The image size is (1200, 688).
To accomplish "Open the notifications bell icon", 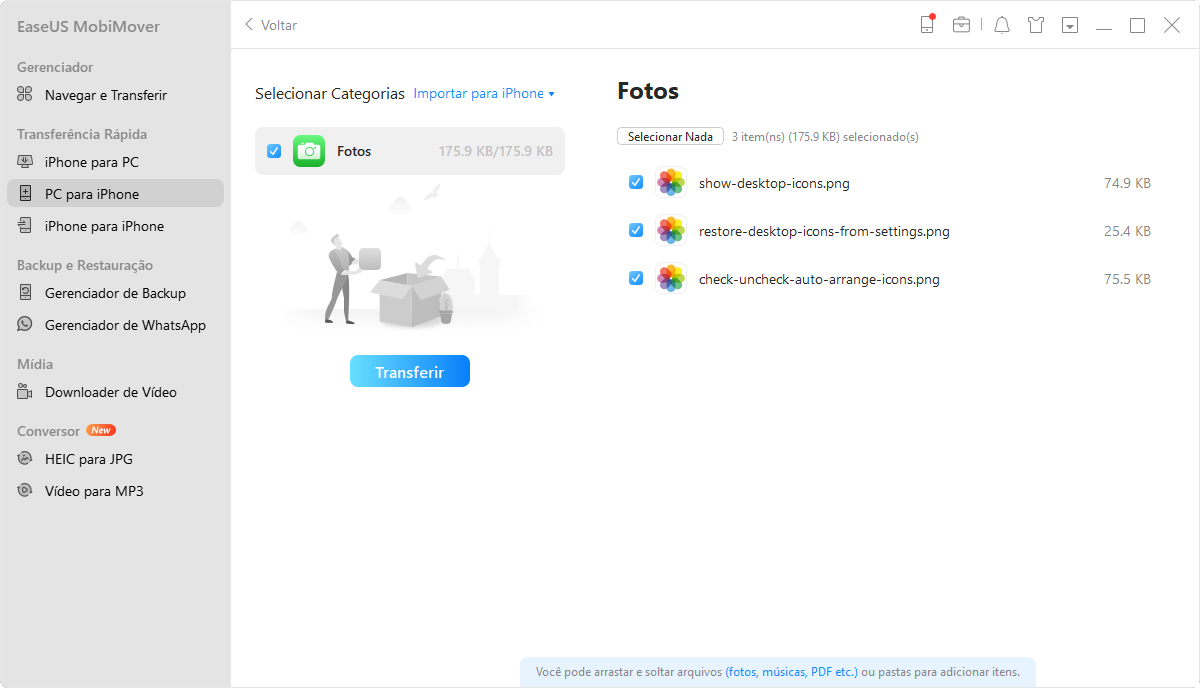I will tap(1002, 25).
